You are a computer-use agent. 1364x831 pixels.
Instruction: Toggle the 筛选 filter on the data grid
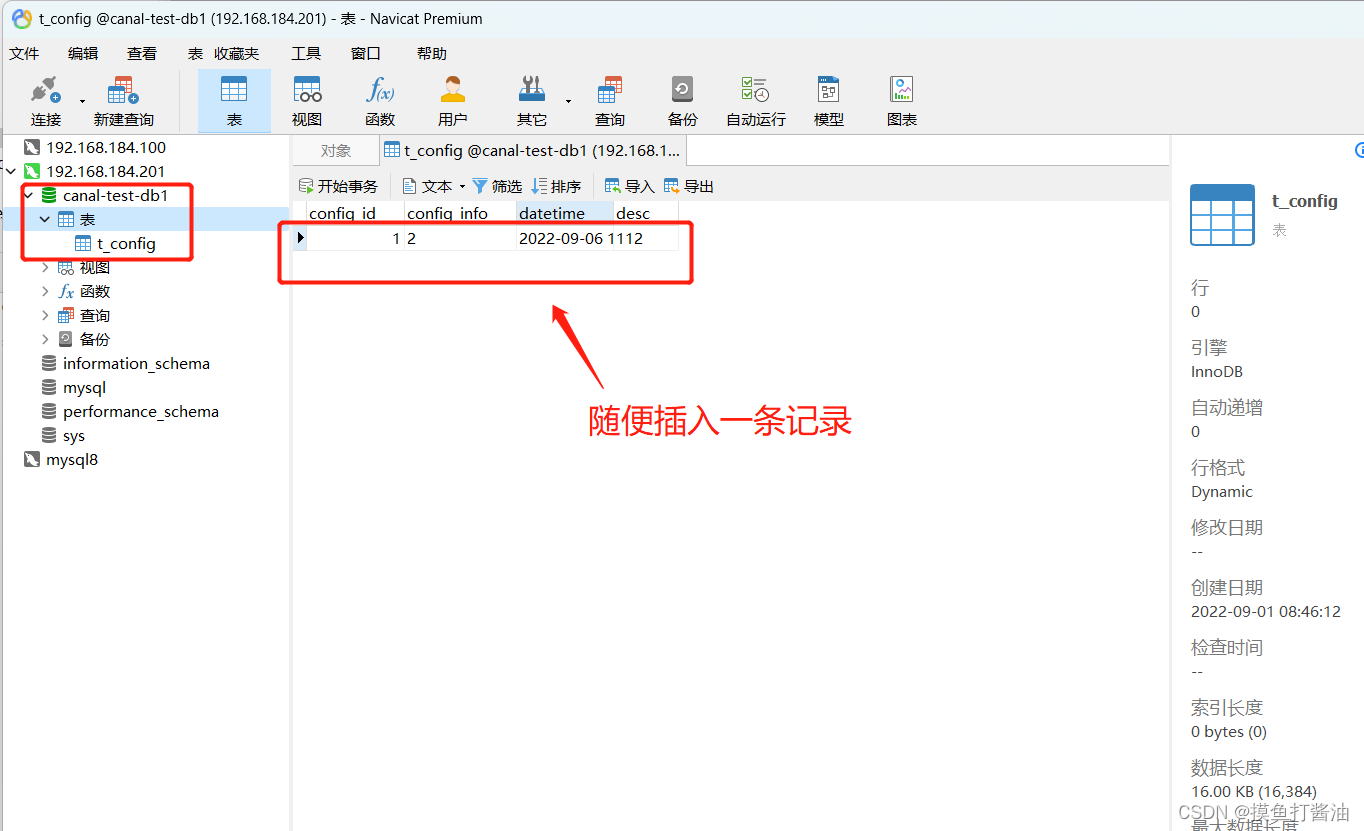497,185
